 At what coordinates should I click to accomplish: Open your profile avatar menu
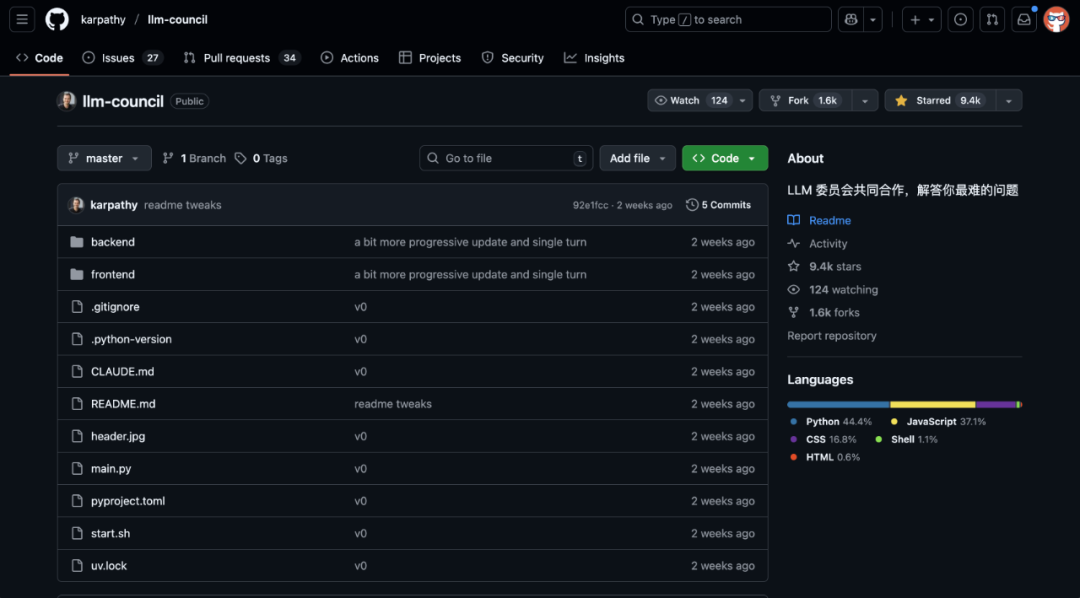click(x=1056, y=19)
